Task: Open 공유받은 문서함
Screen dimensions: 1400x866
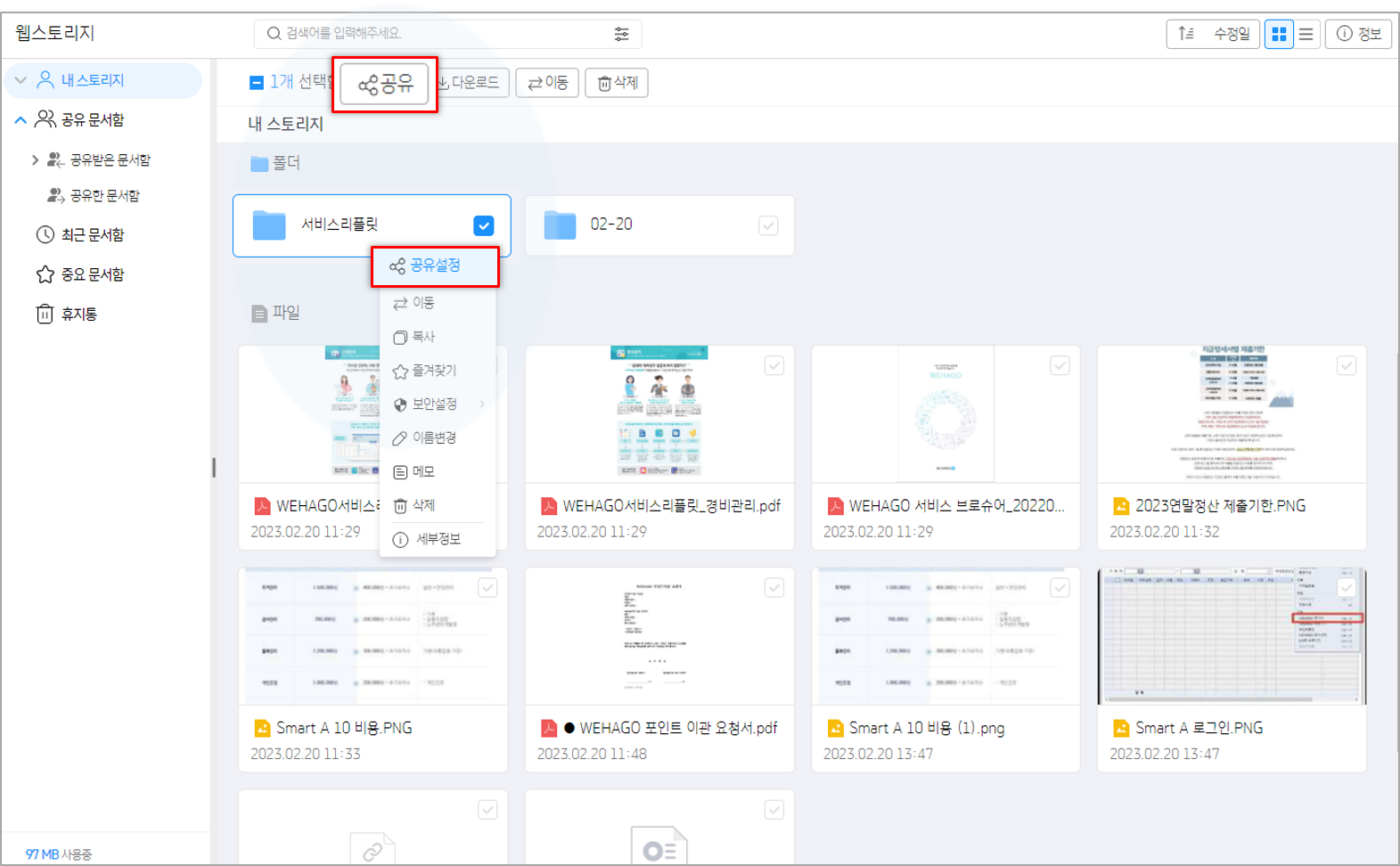Action: 111,160
